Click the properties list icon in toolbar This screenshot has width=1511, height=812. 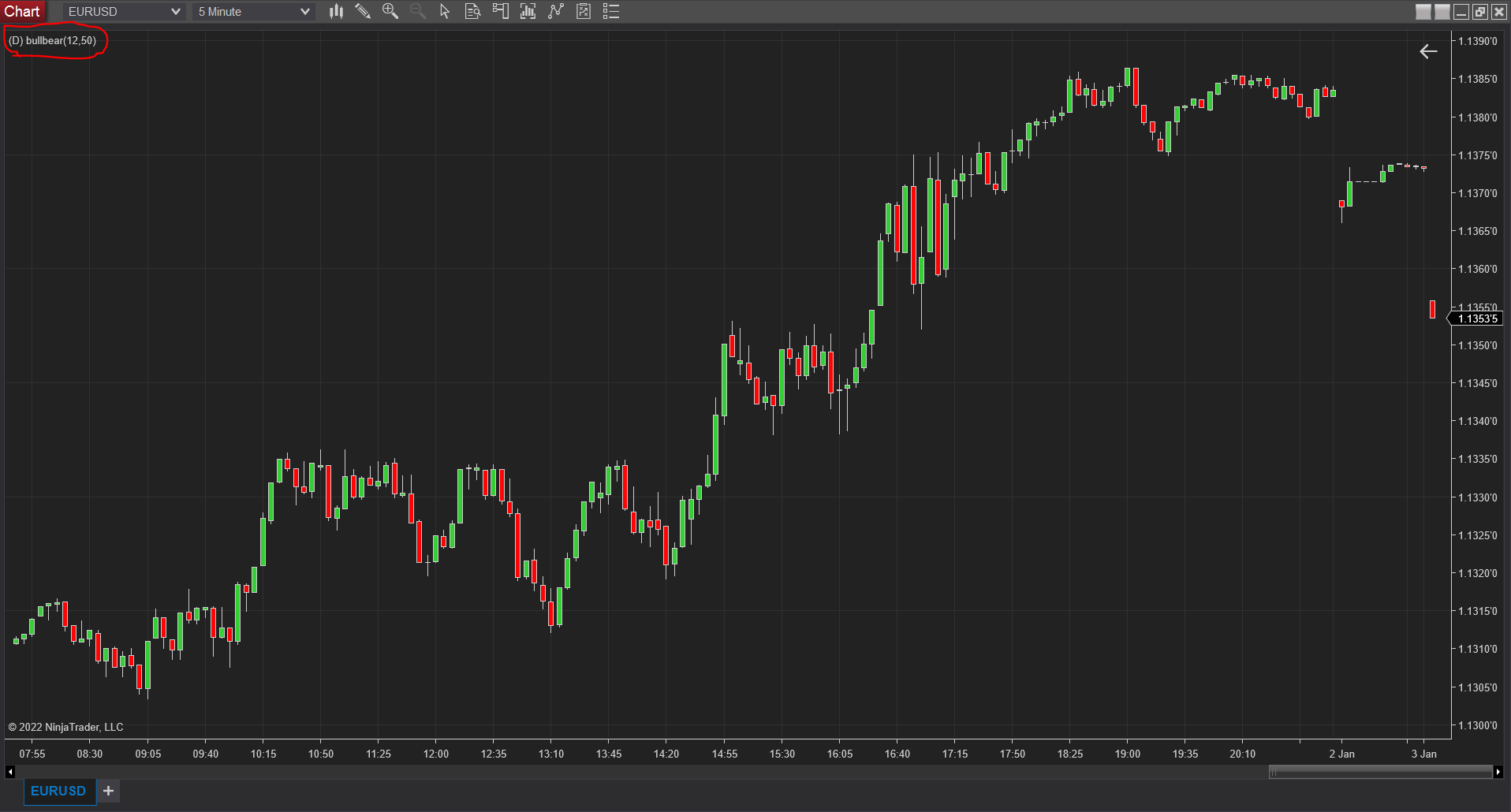(611, 11)
